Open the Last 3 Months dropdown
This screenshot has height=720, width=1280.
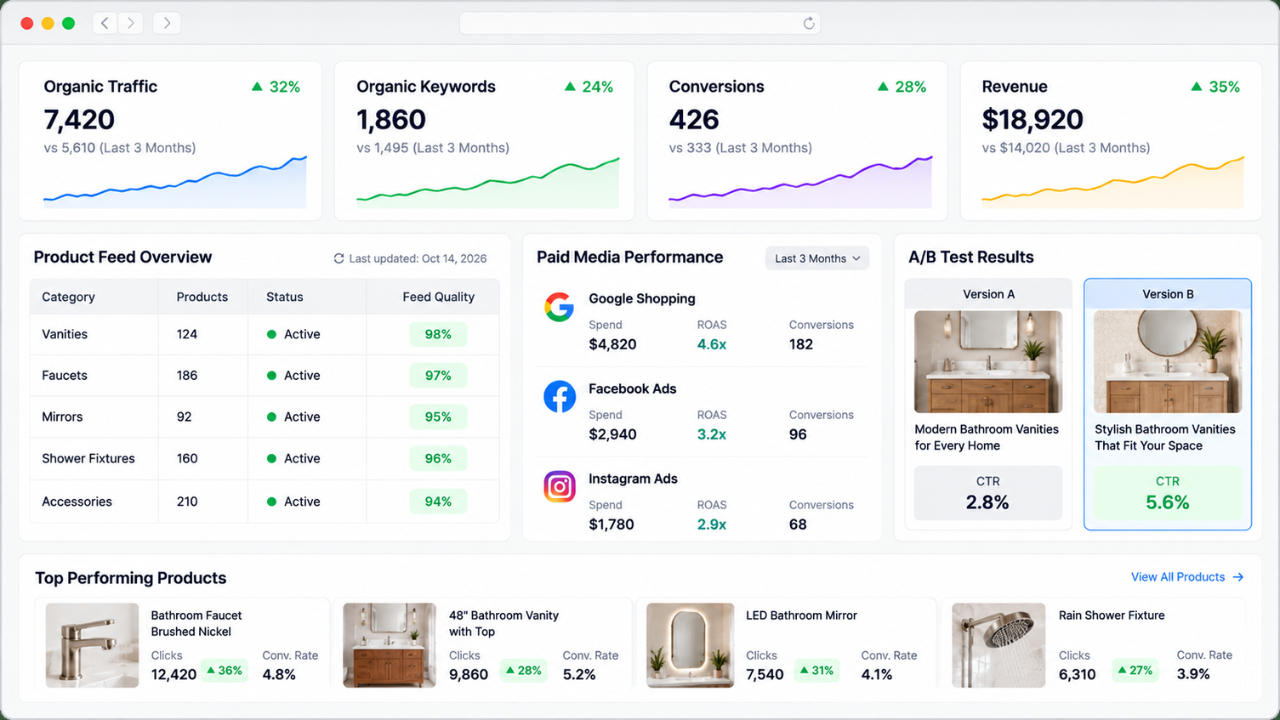click(x=817, y=258)
